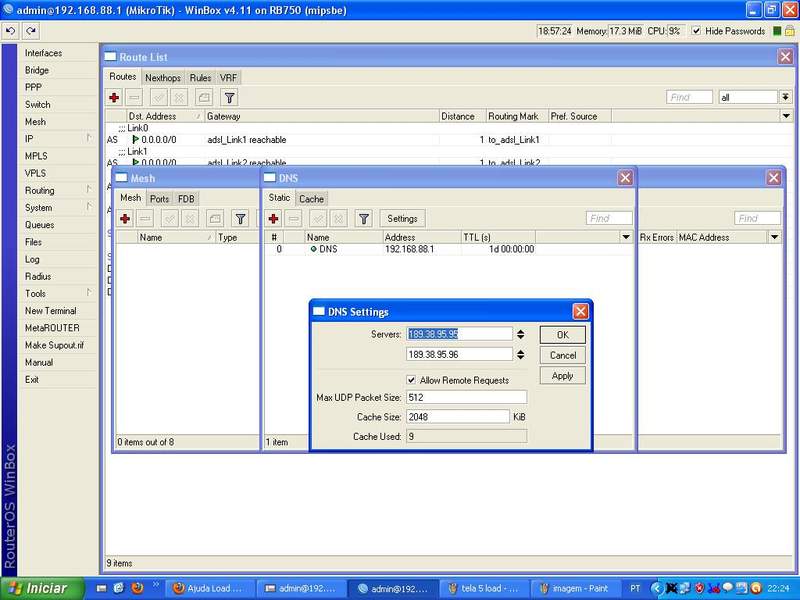Open Interfaces from sidebar menu
Screen dimensions: 800x600
click(x=43, y=53)
